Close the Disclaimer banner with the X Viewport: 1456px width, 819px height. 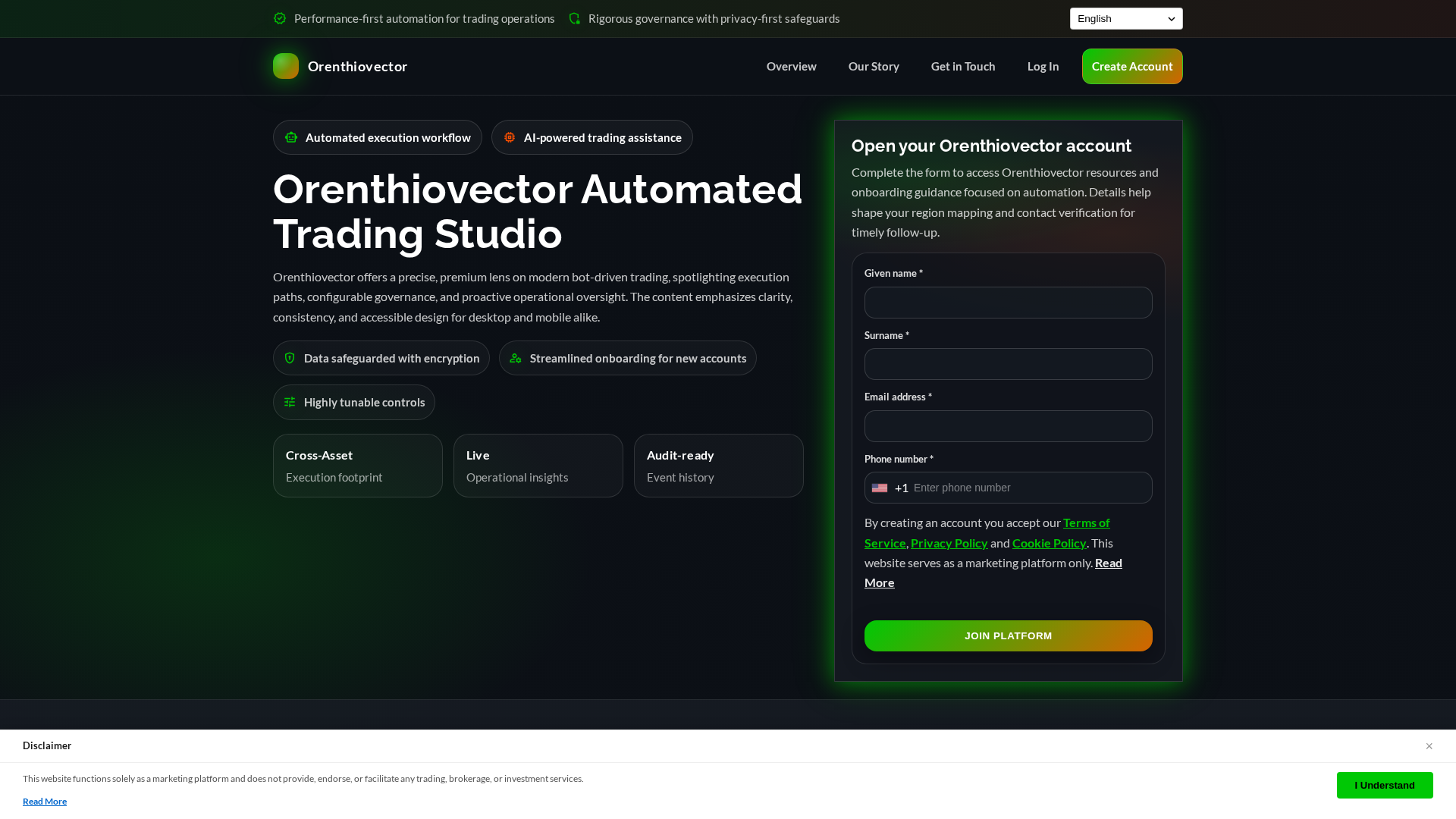tap(1429, 746)
